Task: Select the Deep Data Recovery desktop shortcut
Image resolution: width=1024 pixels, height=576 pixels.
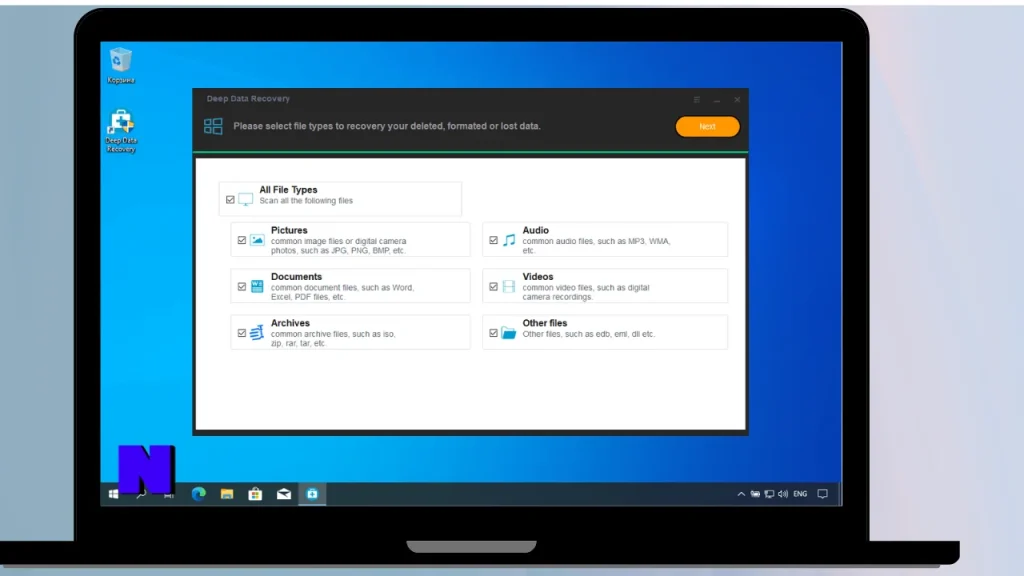Action: pyautogui.click(x=121, y=131)
